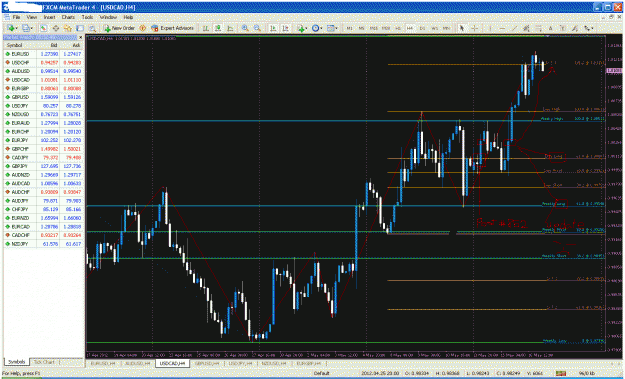625x379 pixels.
Task: Switch to the M15 timeframe
Action: click(x=374, y=28)
